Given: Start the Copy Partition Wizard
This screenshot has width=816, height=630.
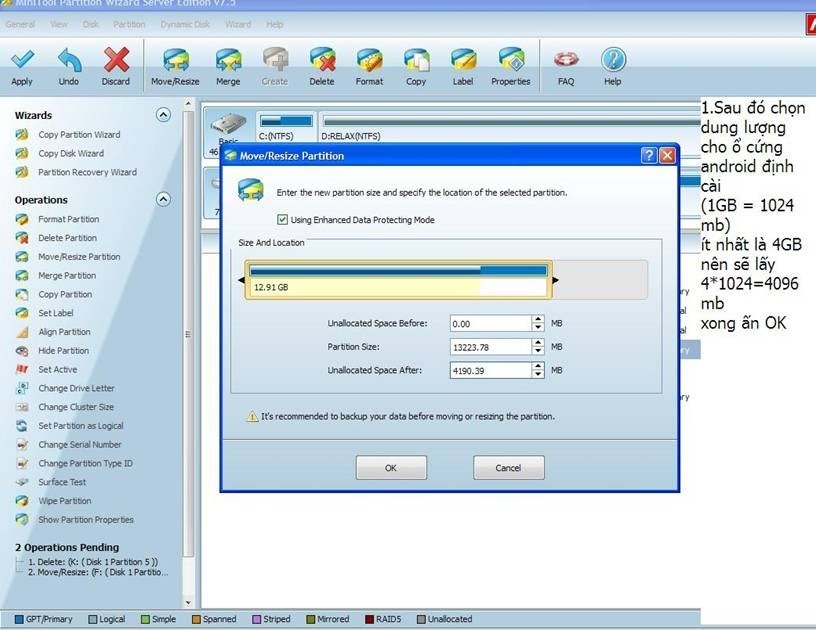Looking at the screenshot, I should pos(79,135).
